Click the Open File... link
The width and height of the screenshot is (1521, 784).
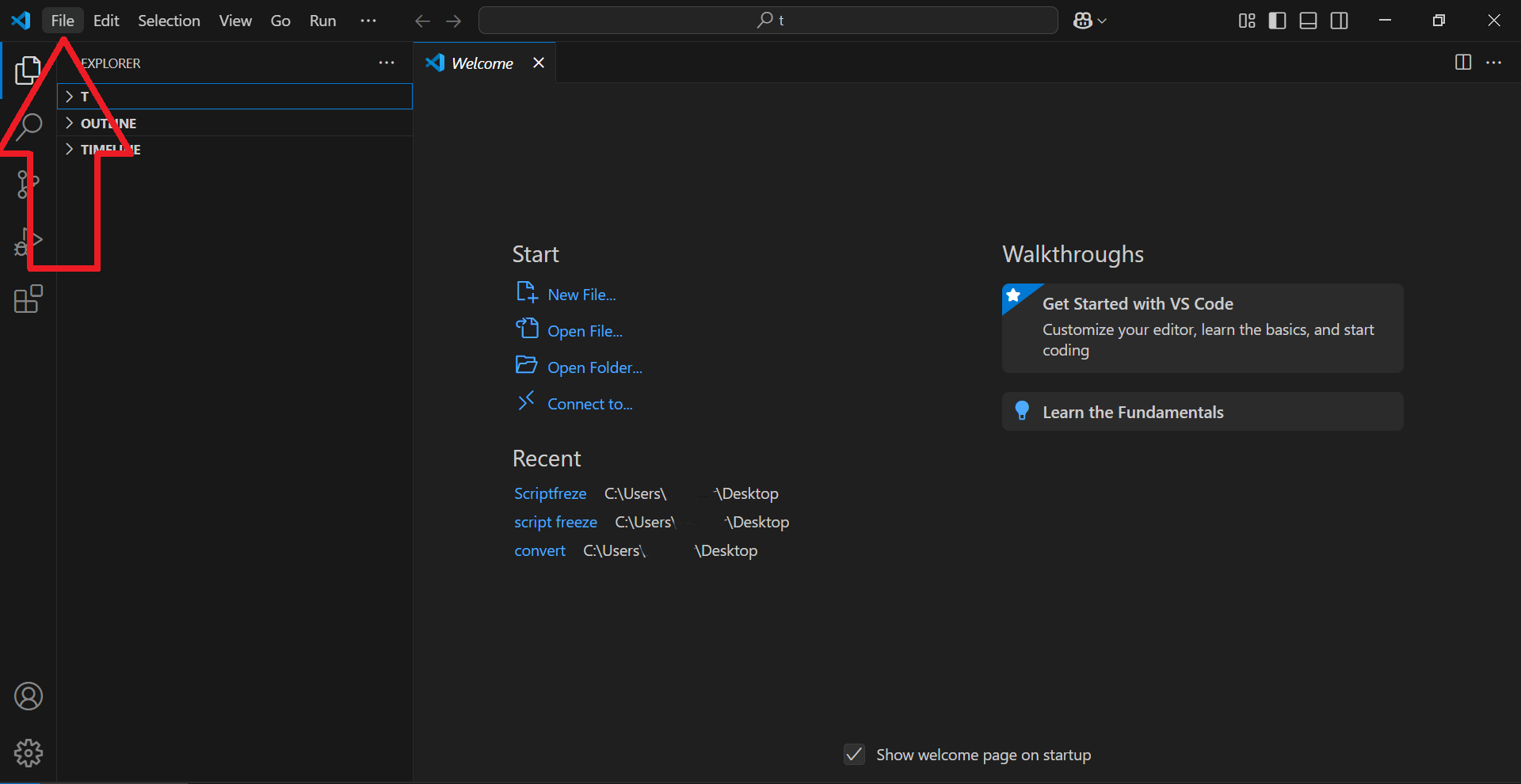pos(585,331)
